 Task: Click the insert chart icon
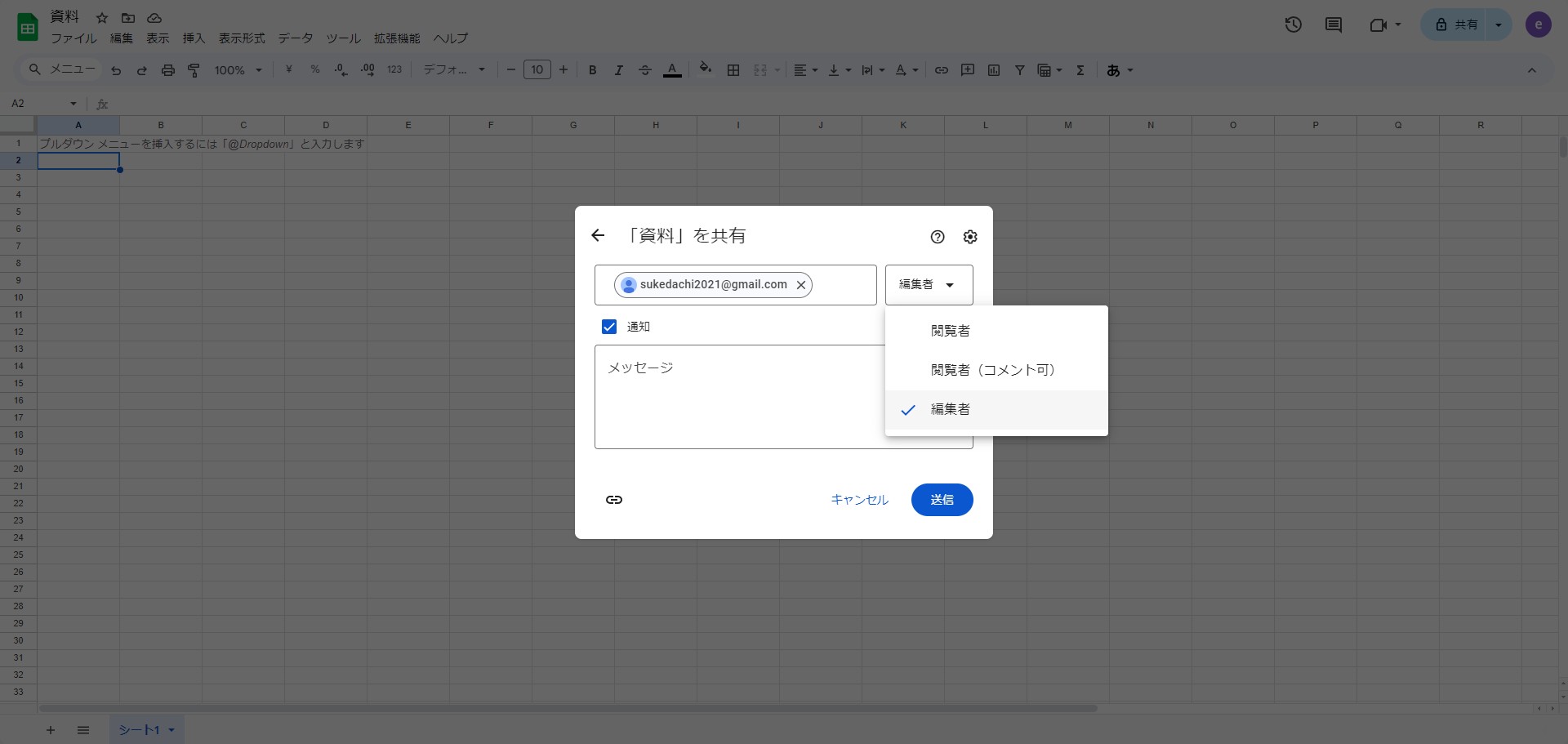click(x=994, y=70)
